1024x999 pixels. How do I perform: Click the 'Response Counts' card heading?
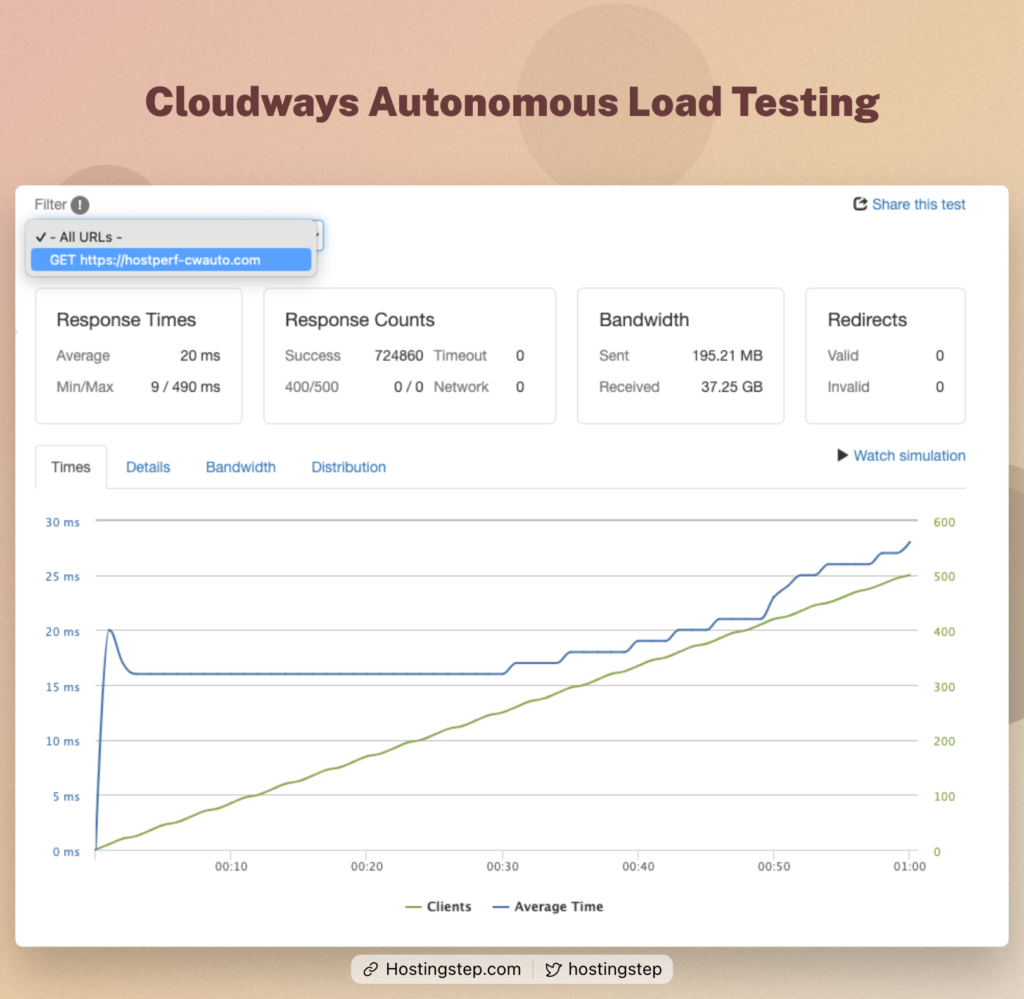[x=359, y=319]
